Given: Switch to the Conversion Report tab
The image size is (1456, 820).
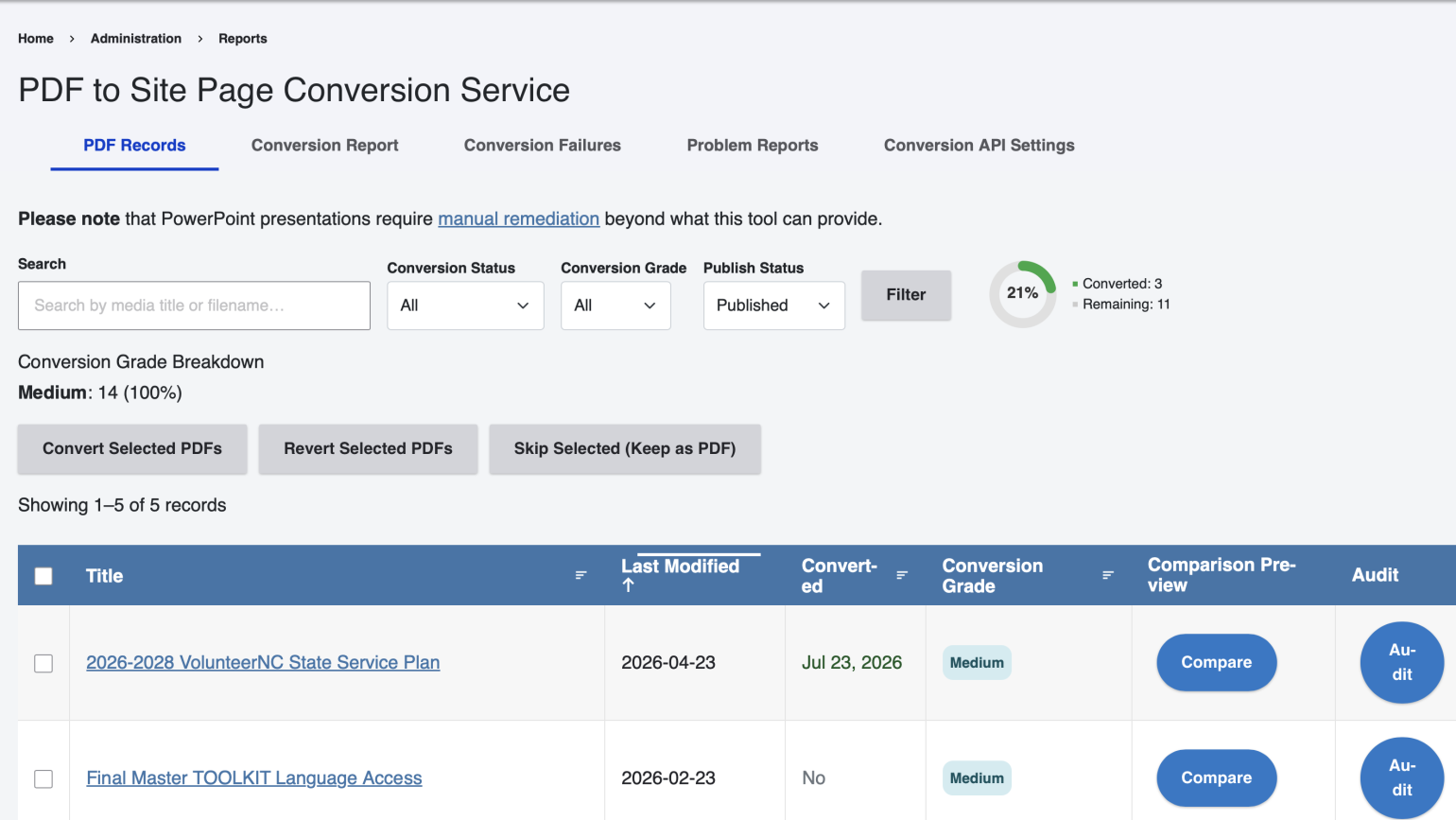Looking at the screenshot, I should pyautogui.click(x=324, y=146).
